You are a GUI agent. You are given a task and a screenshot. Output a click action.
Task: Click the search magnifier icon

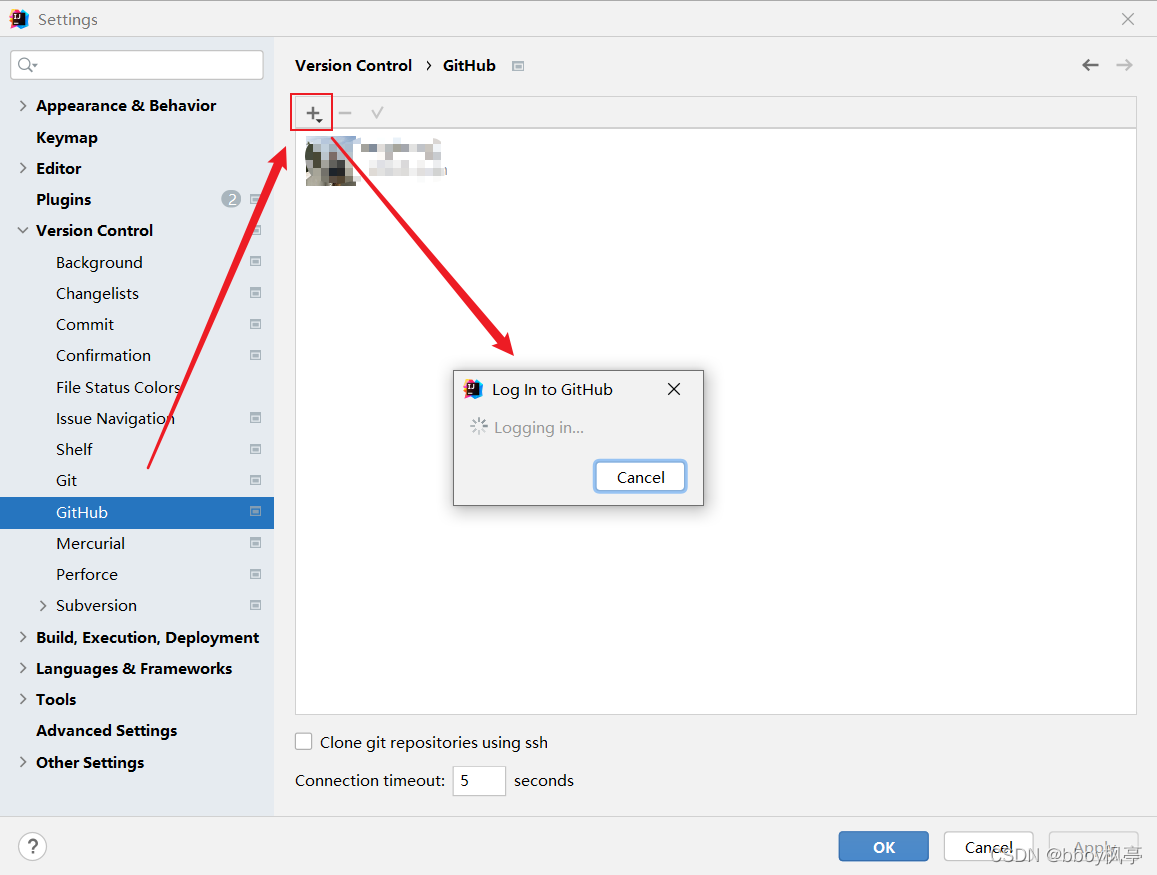coord(27,65)
